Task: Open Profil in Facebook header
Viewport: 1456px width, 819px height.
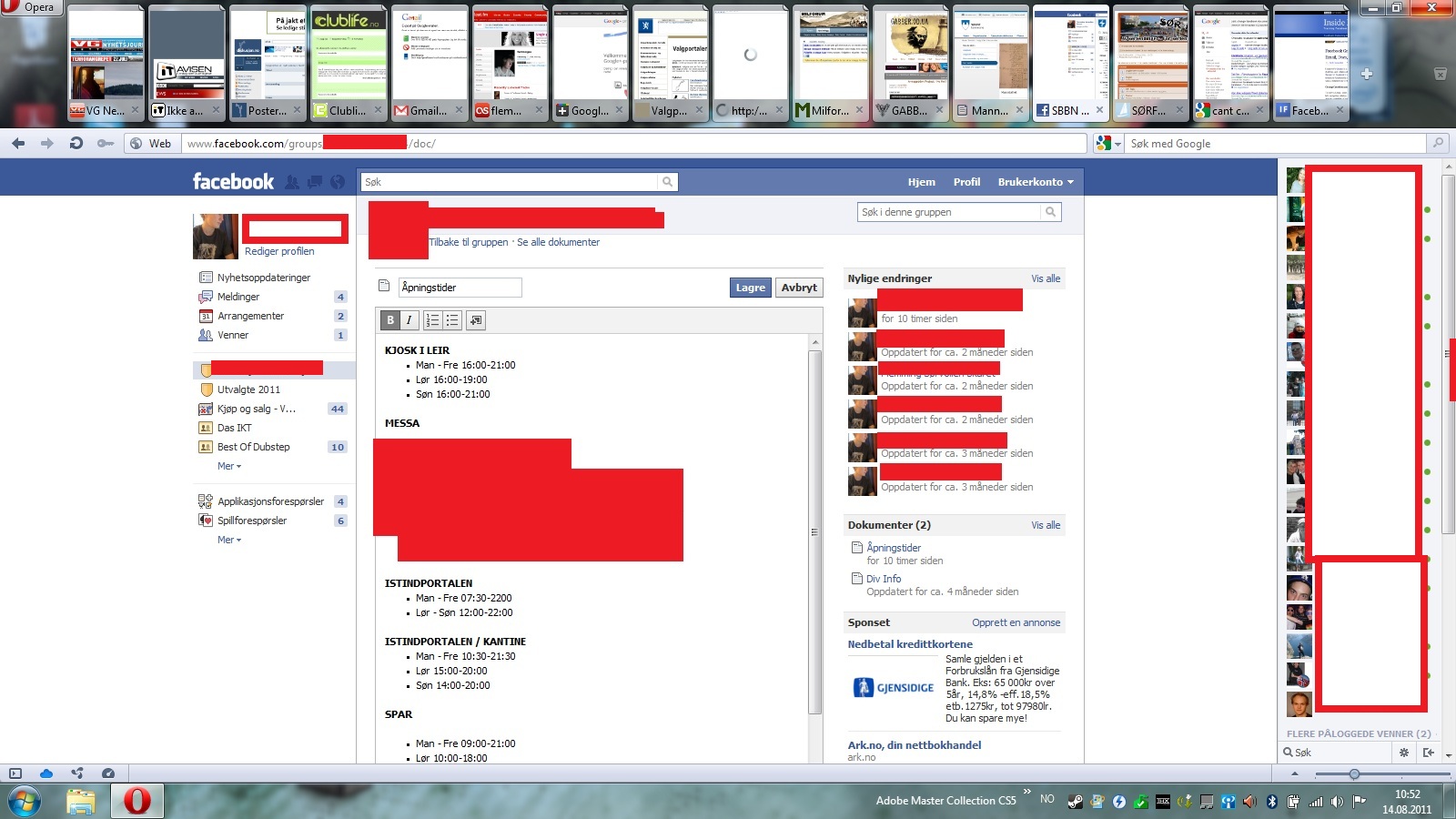Action: click(x=966, y=182)
